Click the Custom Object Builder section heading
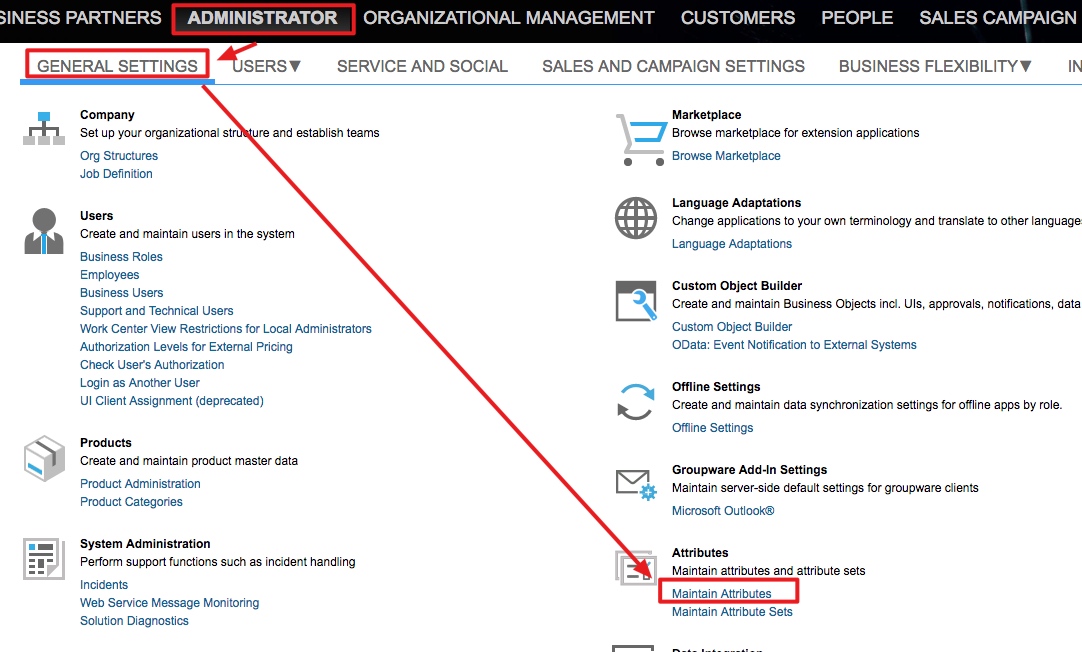 [737, 286]
